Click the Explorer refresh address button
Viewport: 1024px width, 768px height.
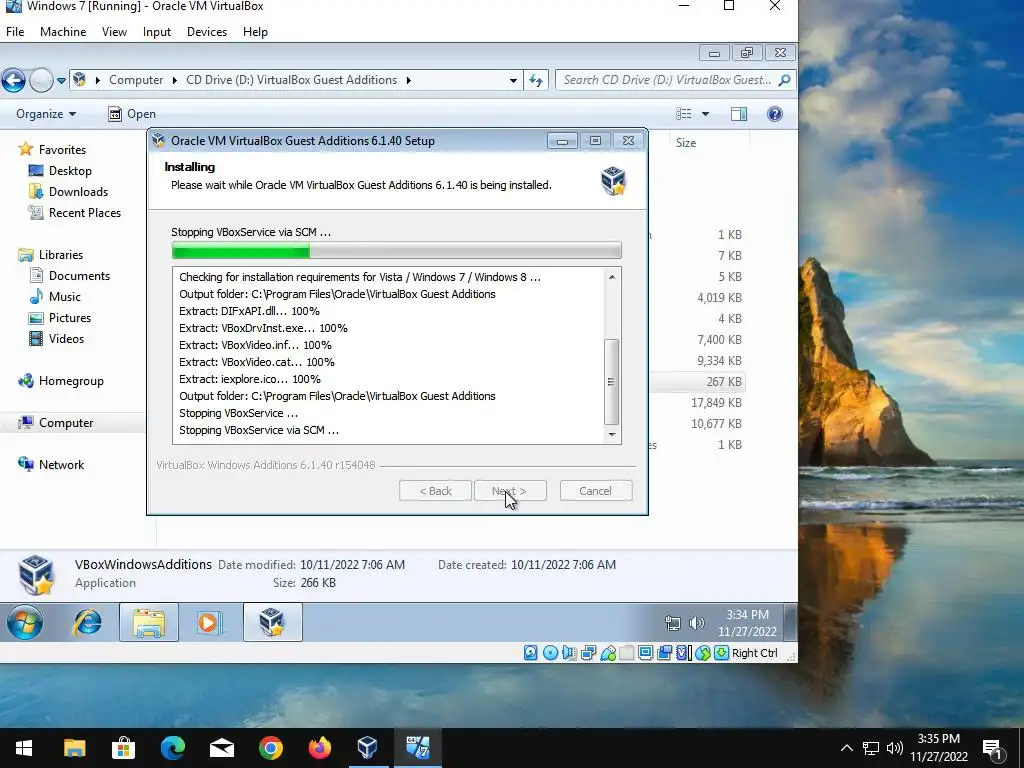(536, 80)
